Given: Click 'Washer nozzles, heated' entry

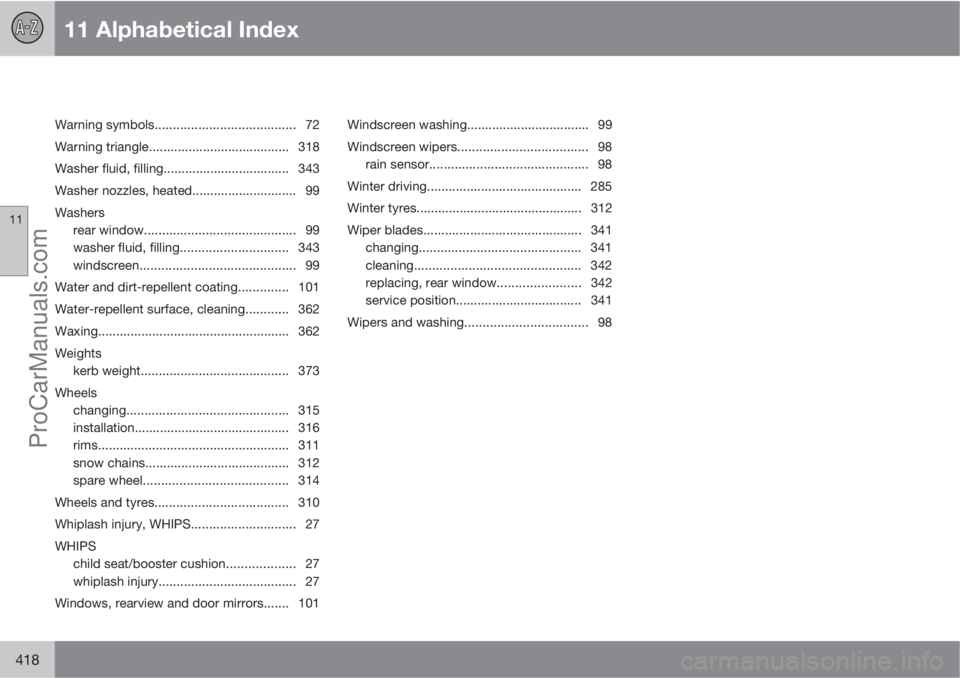Looking at the screenshot, I should 187,190.
